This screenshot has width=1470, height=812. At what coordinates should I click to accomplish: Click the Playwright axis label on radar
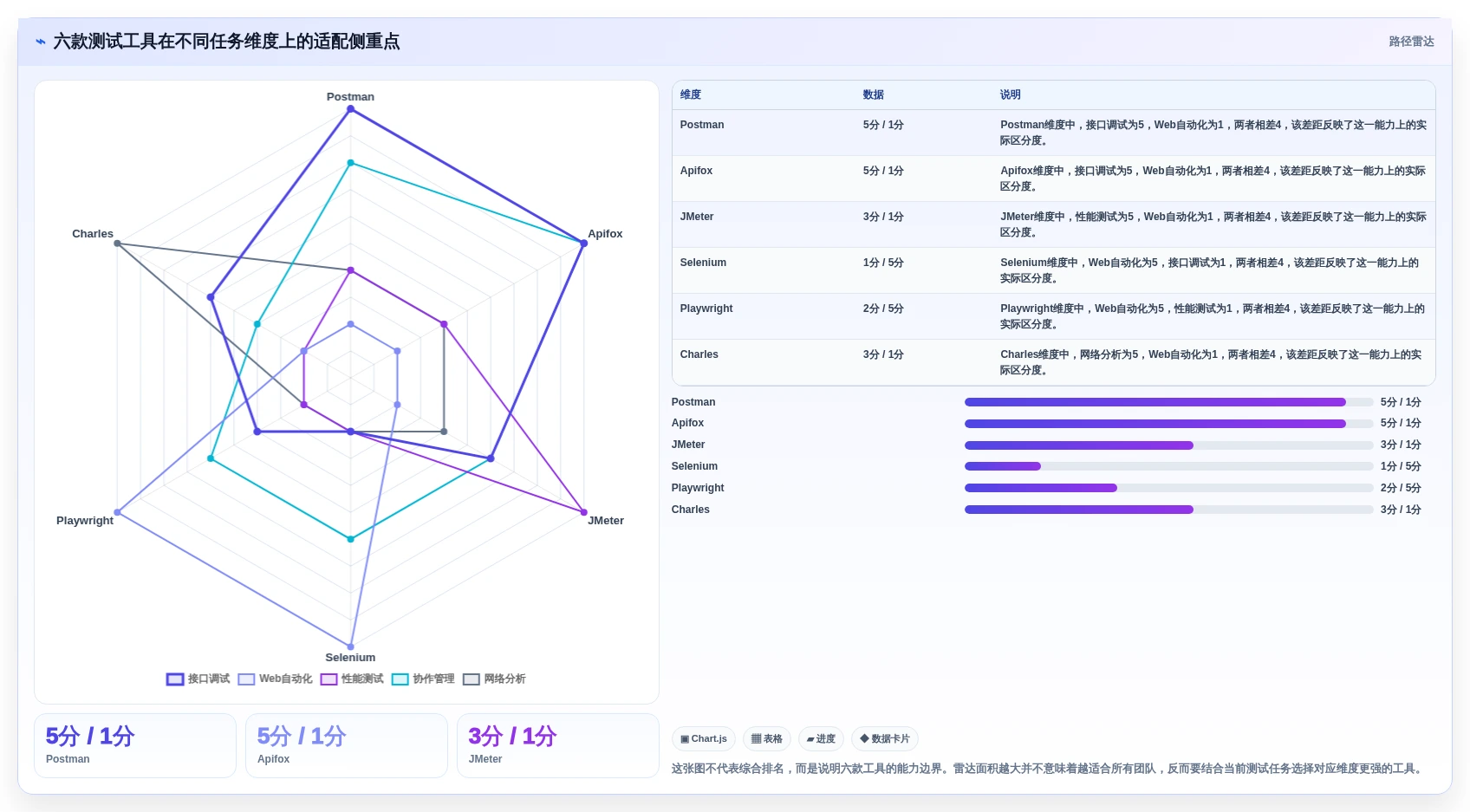coord(85,521)
